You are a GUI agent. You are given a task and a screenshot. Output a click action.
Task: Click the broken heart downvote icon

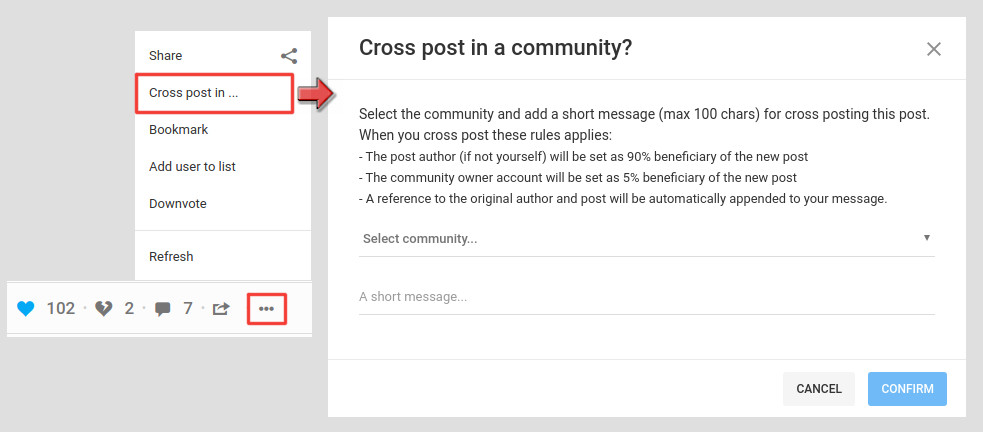coord(104,308)
